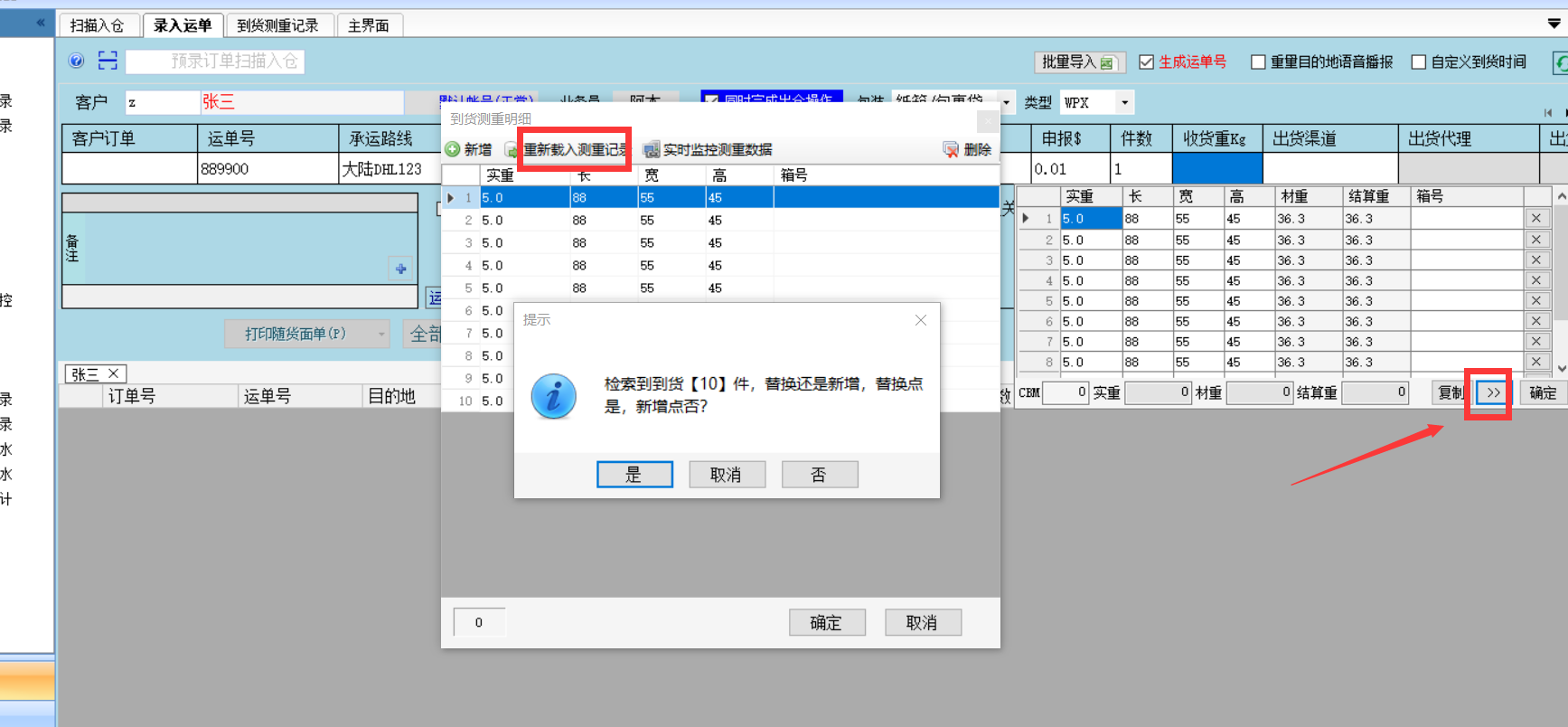The height and width of the screenshot is (727, 1568).
Task: Click the 预录订单扫描入仓 input field
Action: (215, 61)
